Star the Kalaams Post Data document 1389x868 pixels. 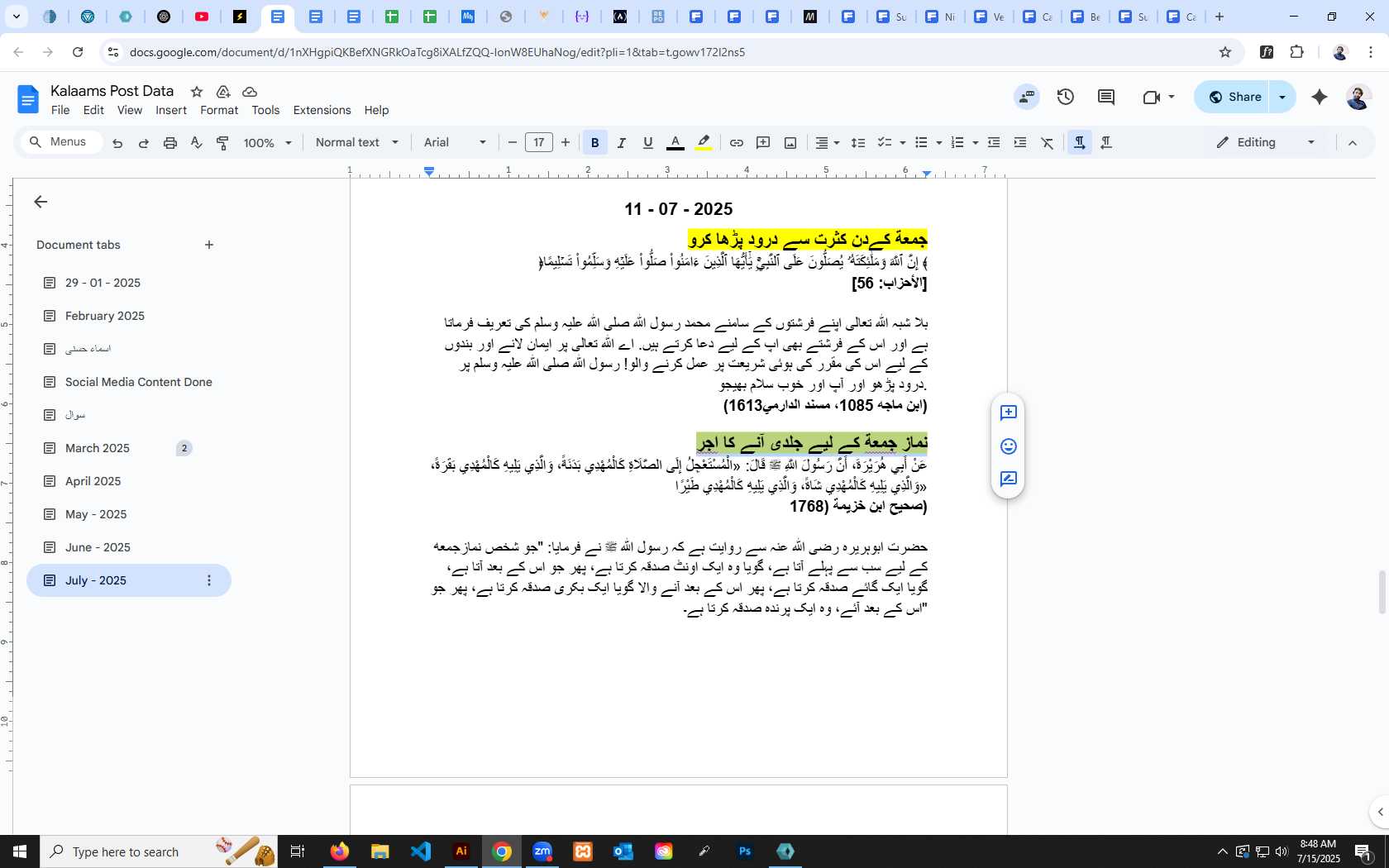[x=197, y=92]
